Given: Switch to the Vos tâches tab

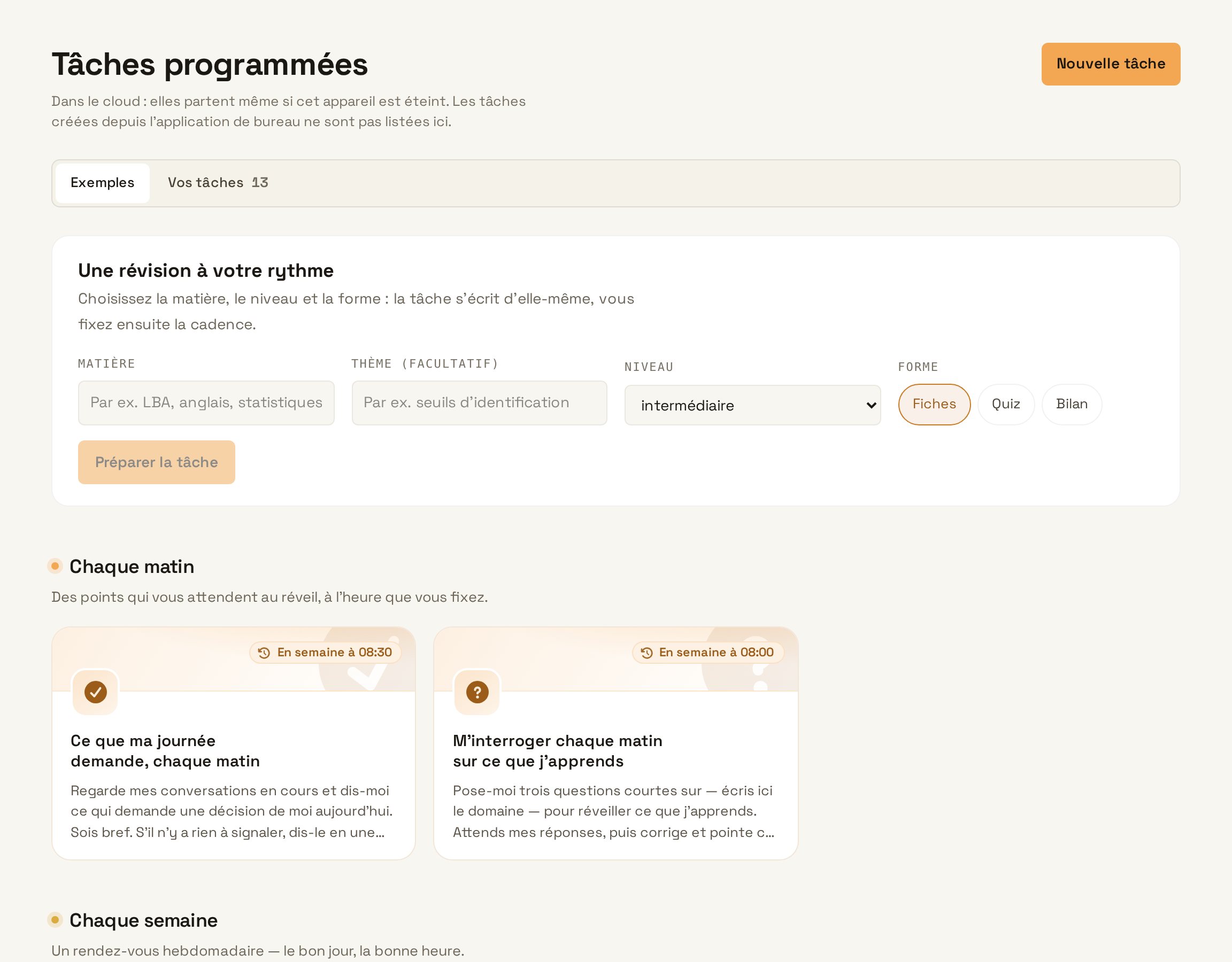Looking at the screenshot, I should [218, 183].
